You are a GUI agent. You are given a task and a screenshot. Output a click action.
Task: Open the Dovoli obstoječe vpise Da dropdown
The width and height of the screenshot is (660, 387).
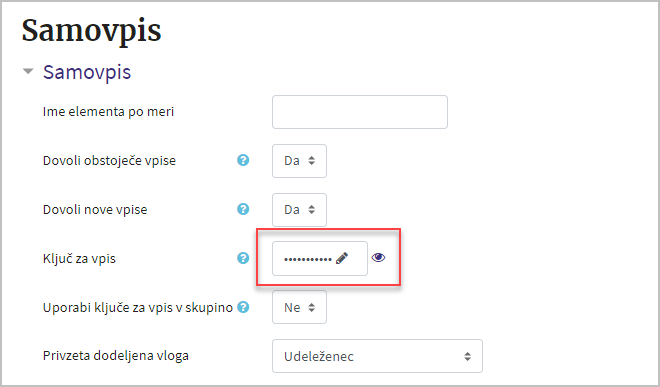click(x=299, y=161)
